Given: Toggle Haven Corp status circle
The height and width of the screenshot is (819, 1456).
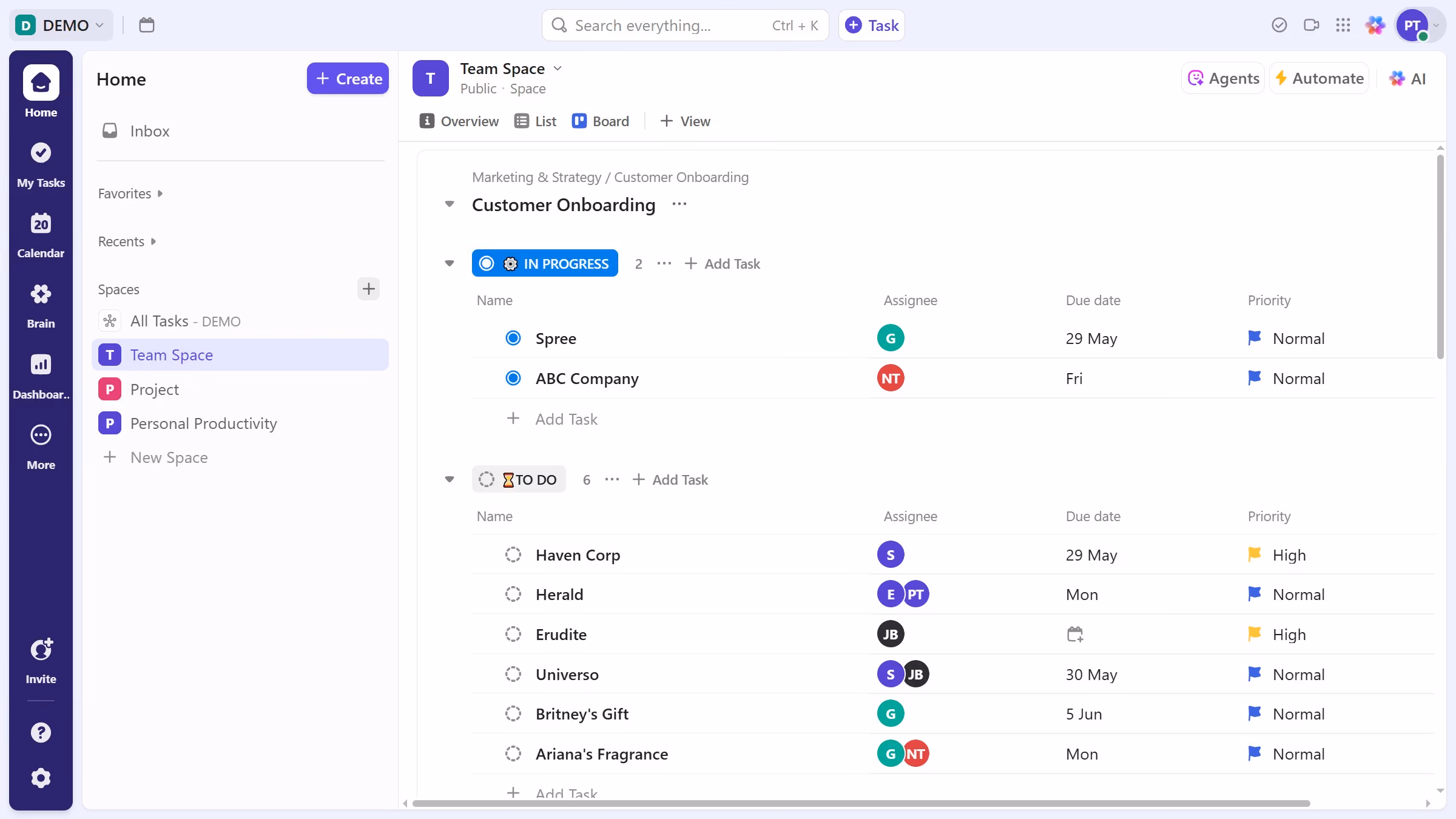Looking at the screenshot, I should pos(513,554).
